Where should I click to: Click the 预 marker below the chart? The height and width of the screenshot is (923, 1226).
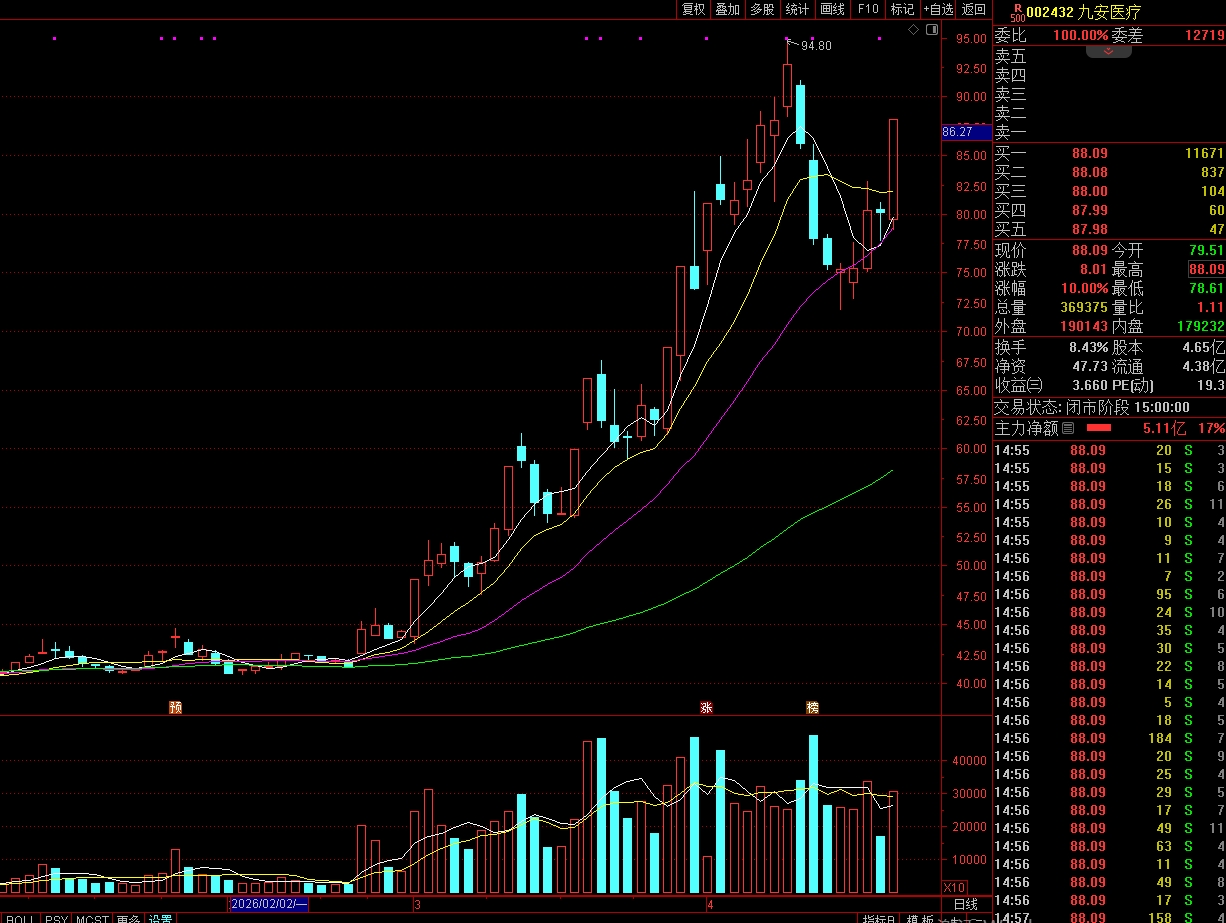coord(175,707)
